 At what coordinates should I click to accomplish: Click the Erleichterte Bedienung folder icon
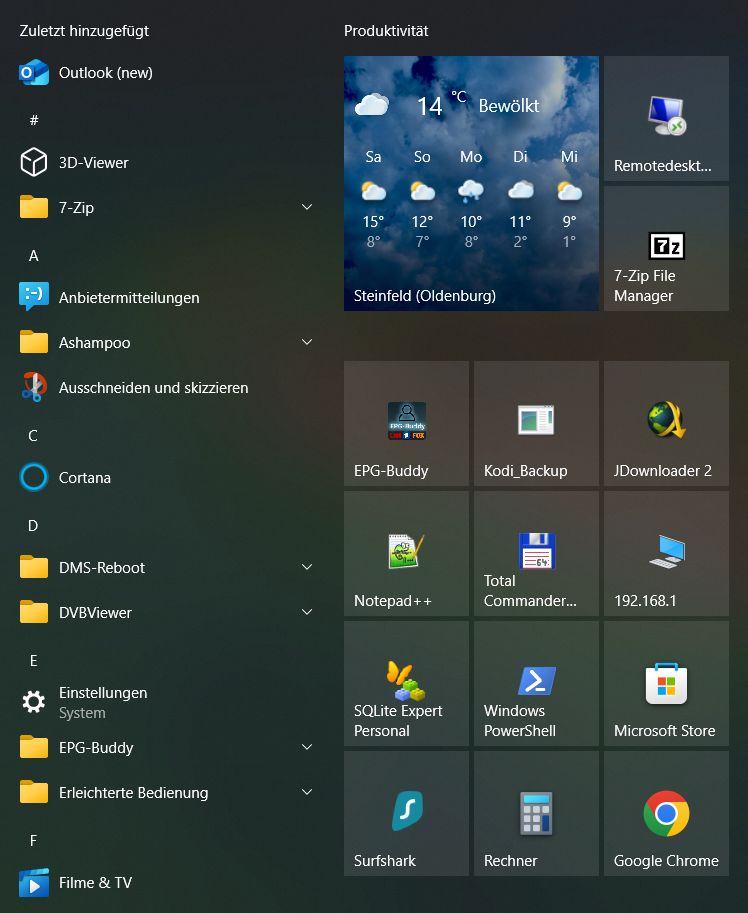(34, 791)
